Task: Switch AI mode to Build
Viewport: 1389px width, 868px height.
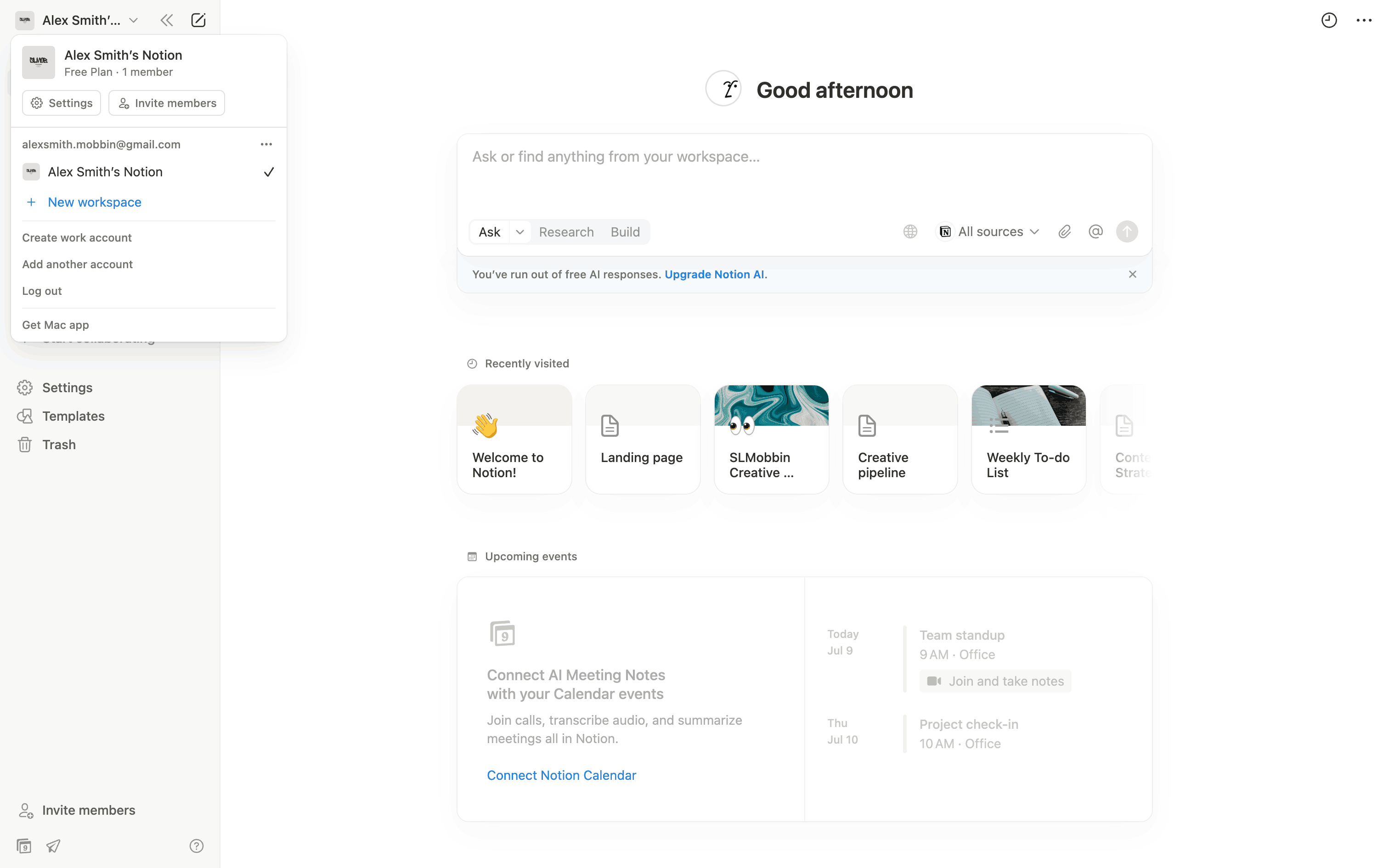Action: (625, 232)
